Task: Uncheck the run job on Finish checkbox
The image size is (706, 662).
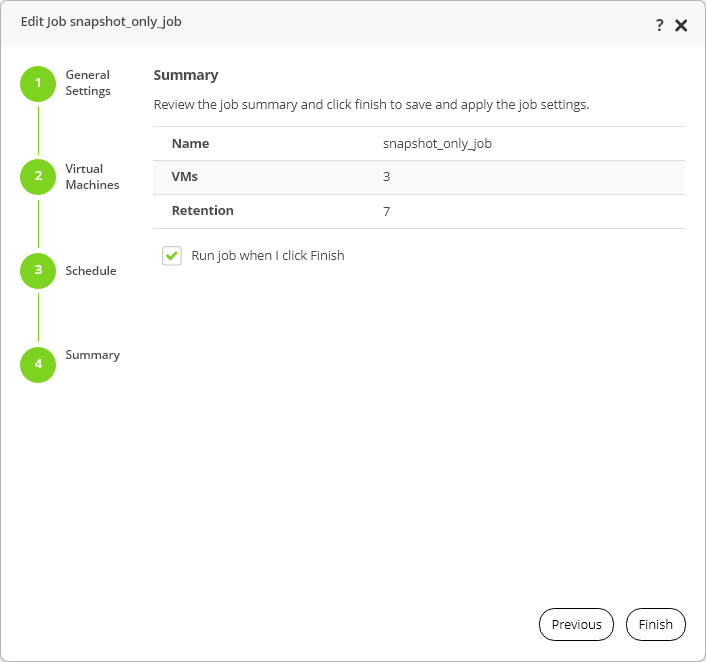Action: [172, 256]
